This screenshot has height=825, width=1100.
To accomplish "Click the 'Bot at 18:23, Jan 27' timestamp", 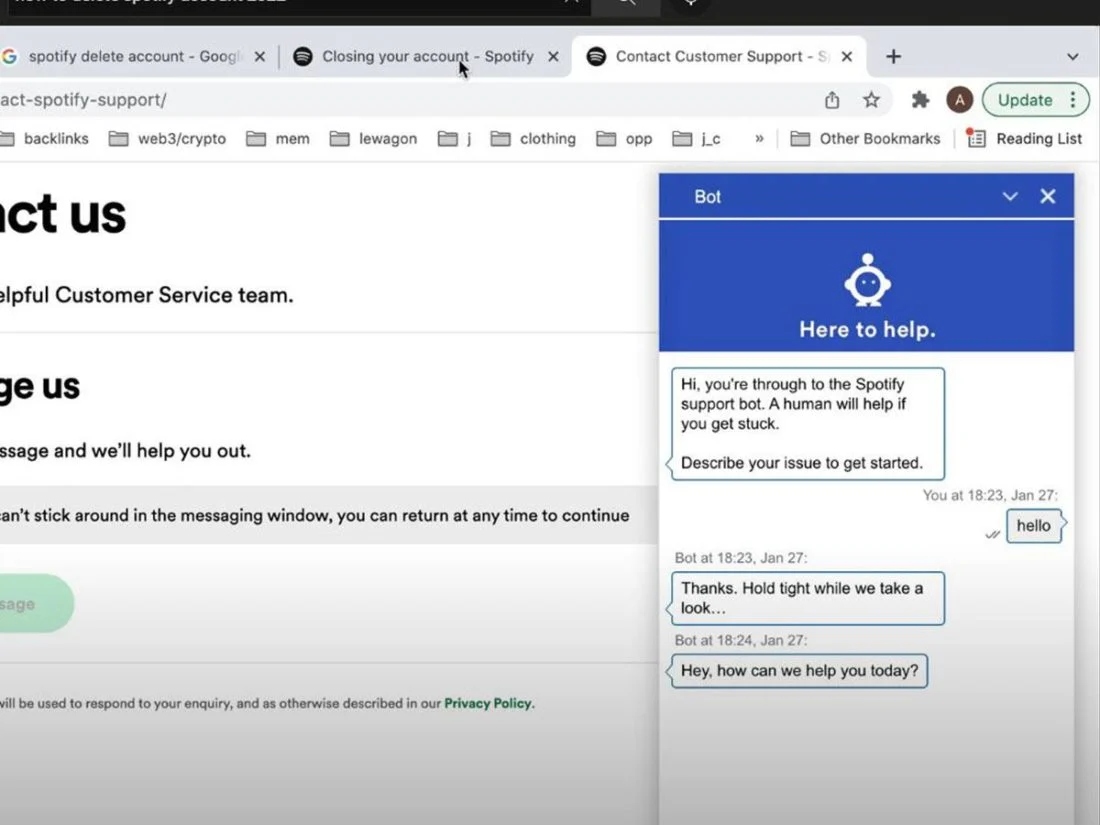I will (x=741, y=558).
